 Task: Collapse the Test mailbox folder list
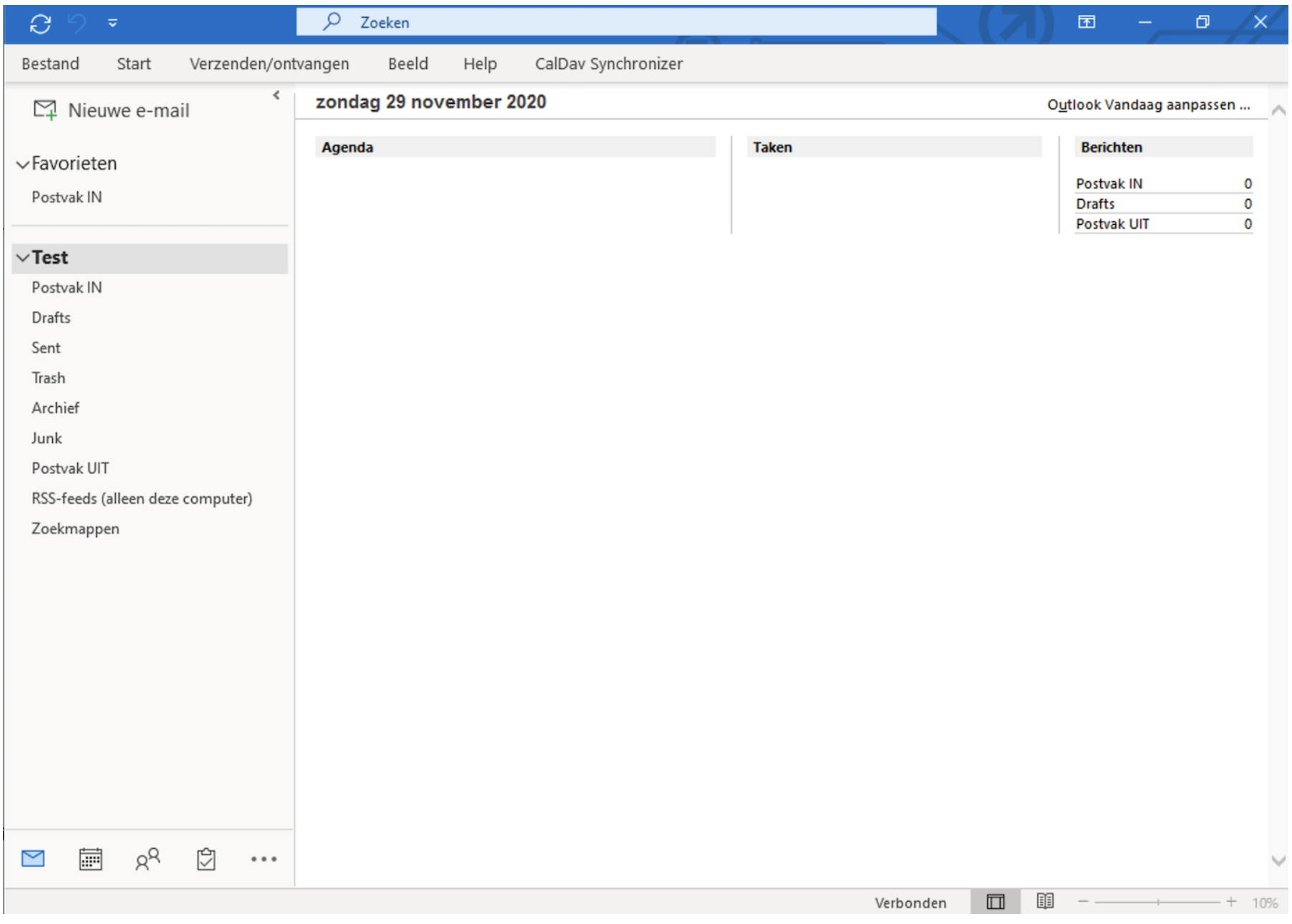[x=21, y=257]
